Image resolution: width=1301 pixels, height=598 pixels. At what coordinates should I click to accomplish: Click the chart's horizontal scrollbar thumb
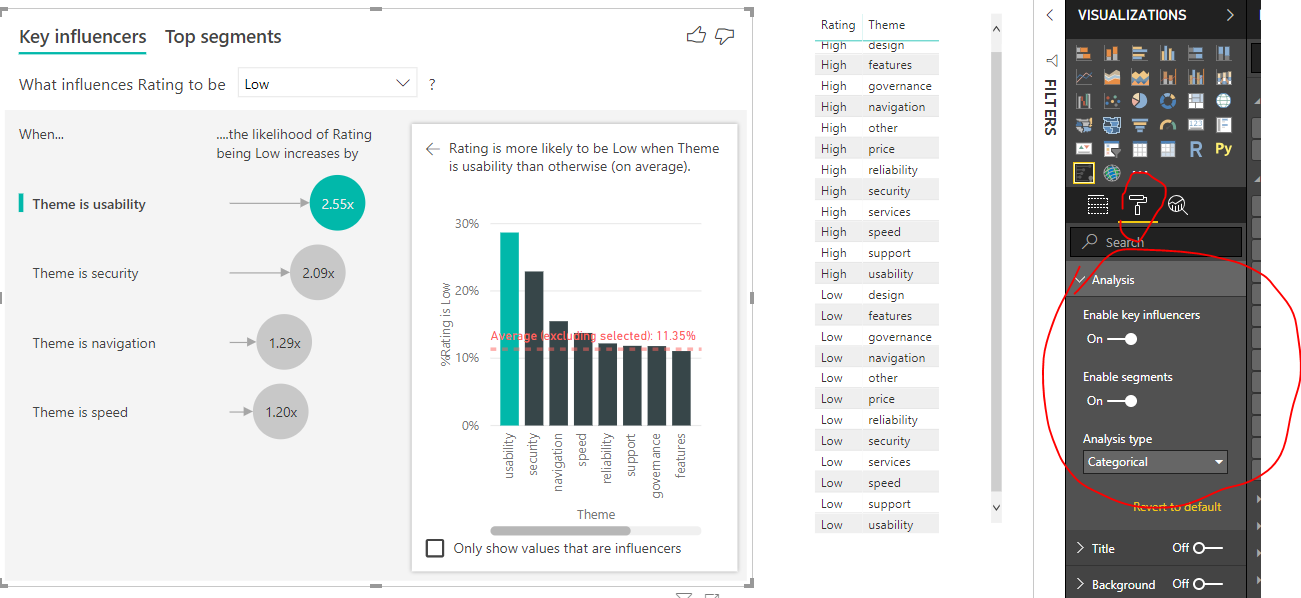tap(560, 530)
